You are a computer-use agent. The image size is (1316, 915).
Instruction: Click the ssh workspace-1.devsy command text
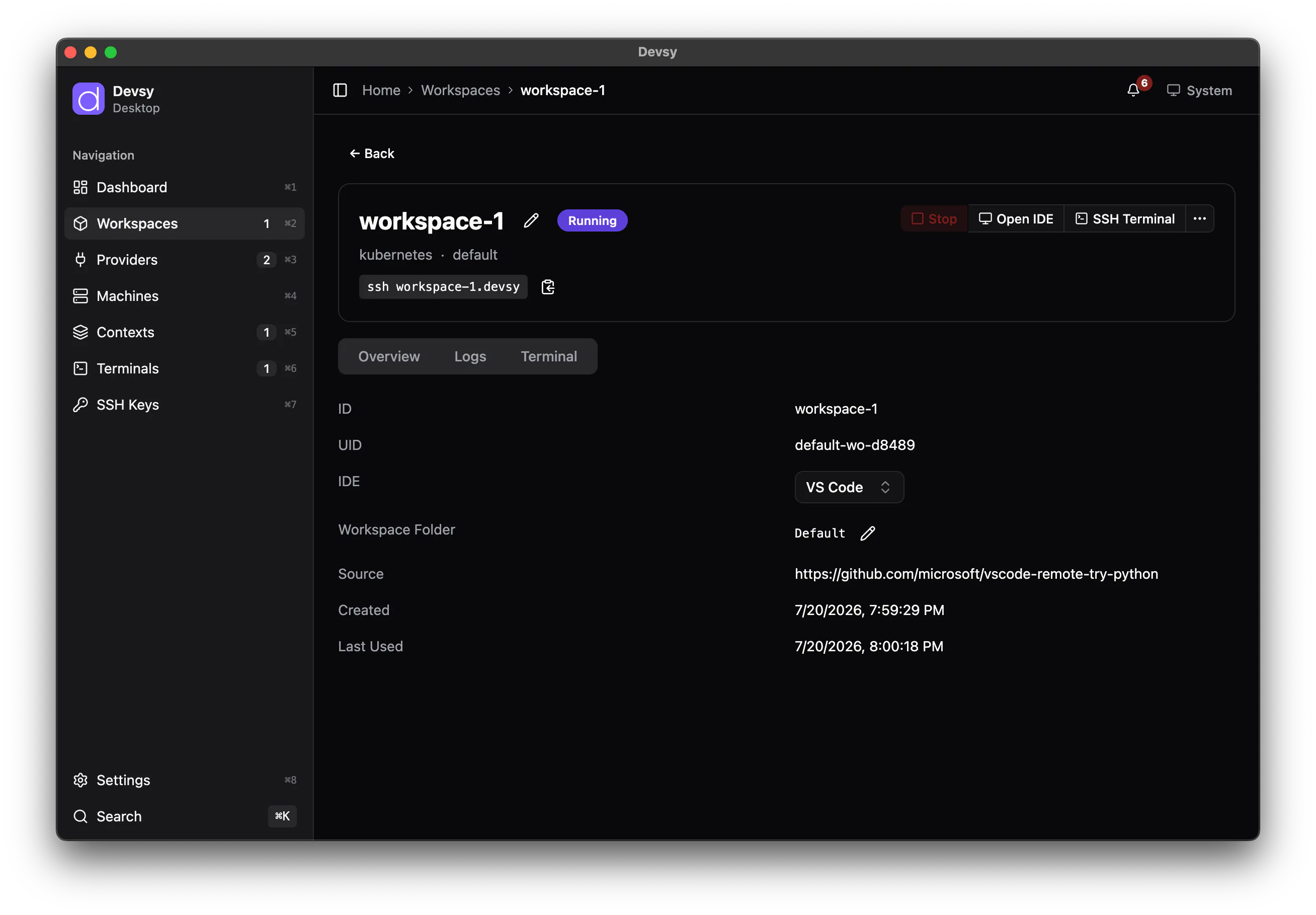(443, 287)
